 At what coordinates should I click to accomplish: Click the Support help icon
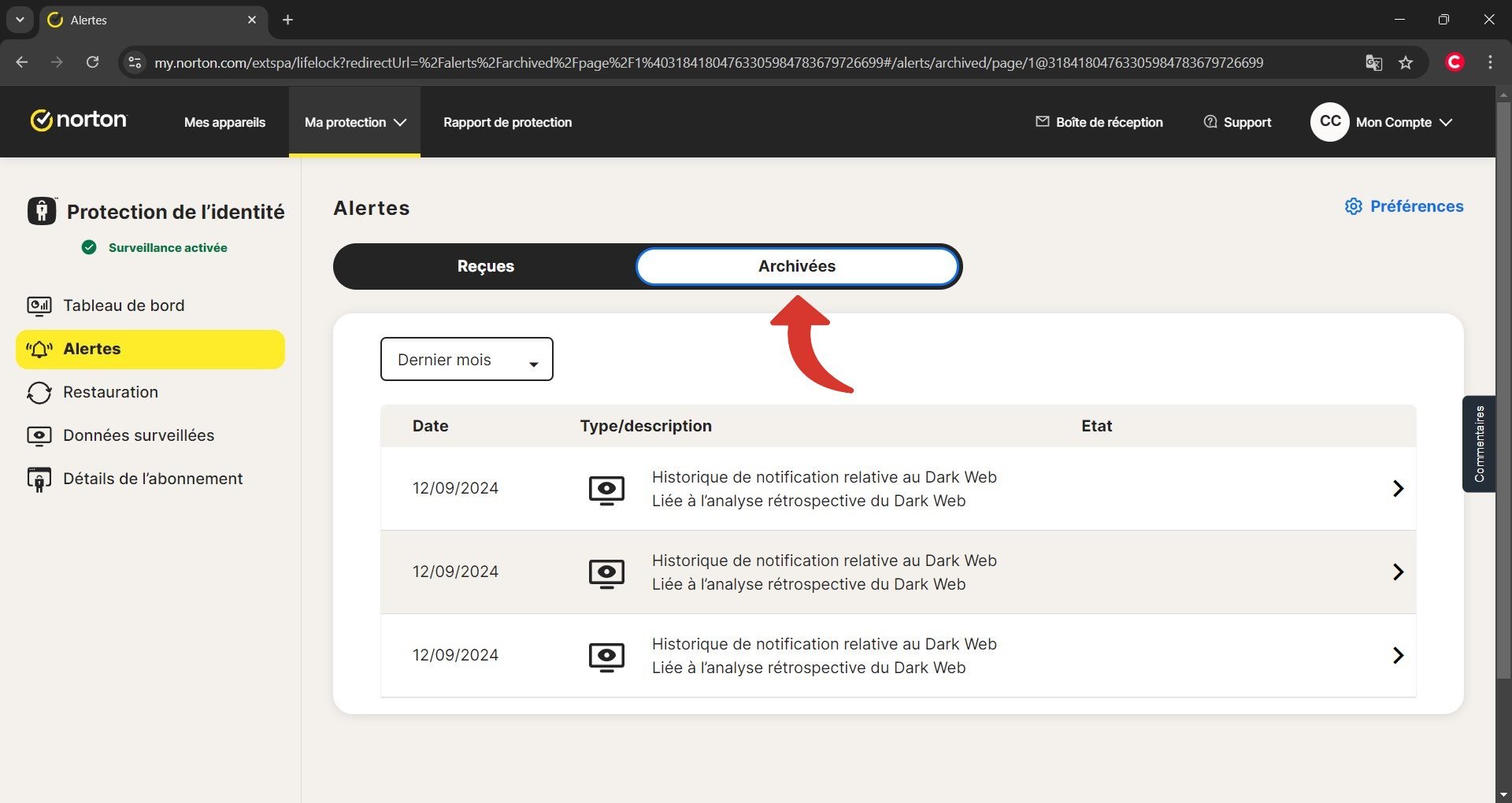click(1210, 122)
